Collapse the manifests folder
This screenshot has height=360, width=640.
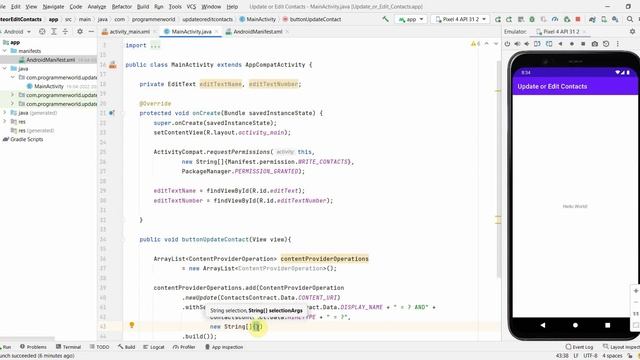[x=5, y=51]
